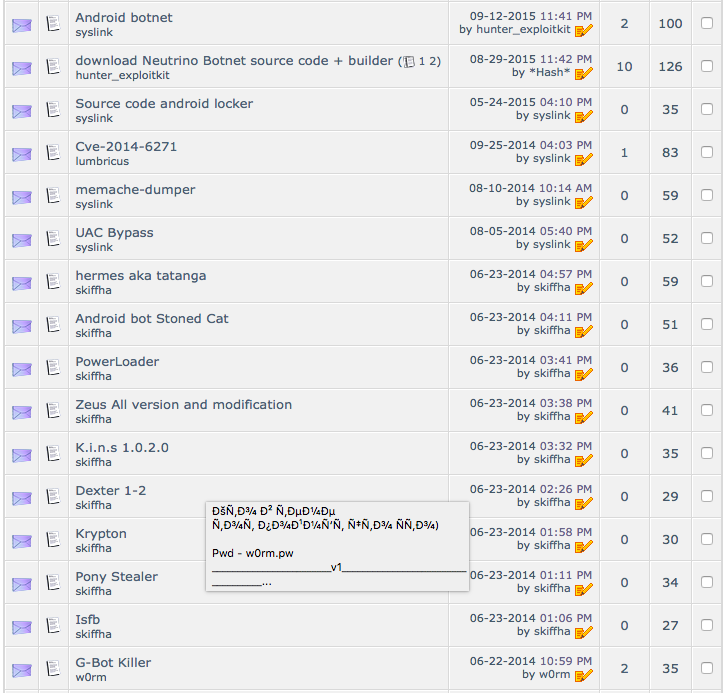This screenshot has height=693, width=725.
Task: Click date 06-22-2014 10:59 PM
Action: [531, 661]
